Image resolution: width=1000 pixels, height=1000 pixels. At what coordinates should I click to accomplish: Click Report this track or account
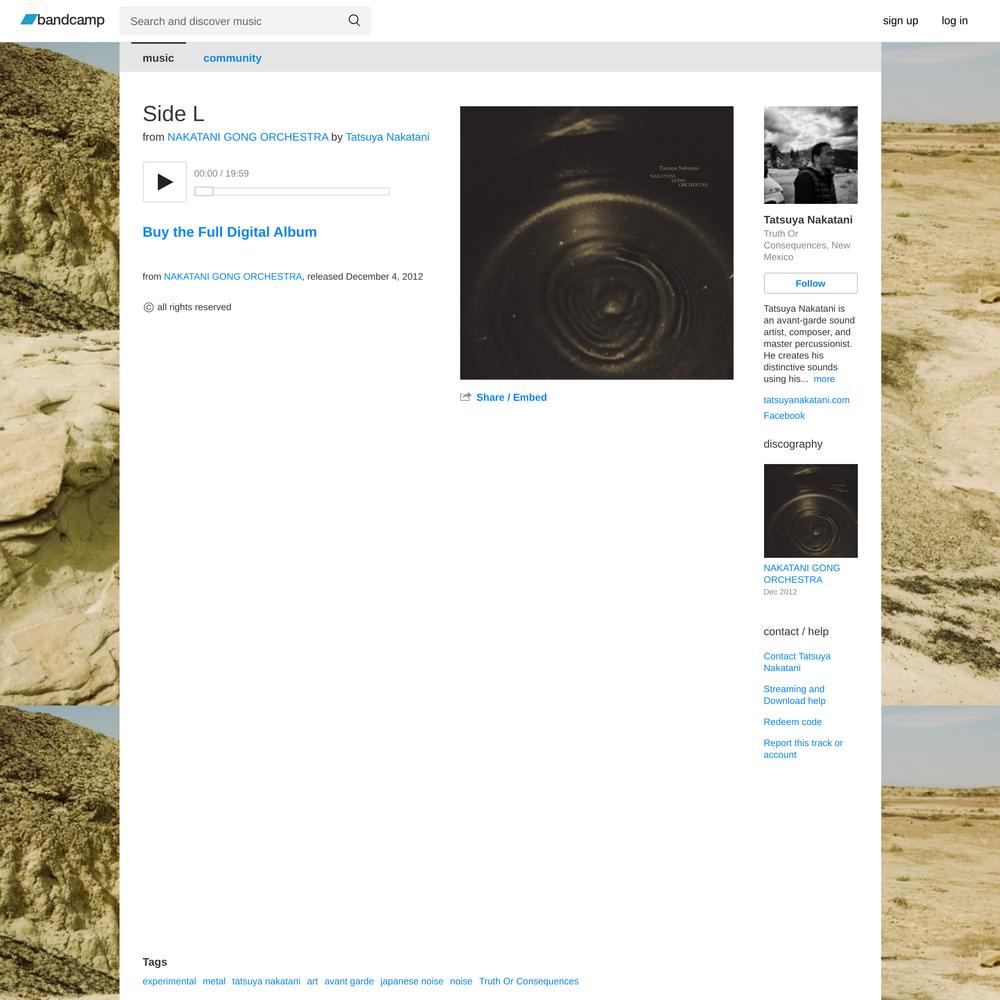pos(802,749)
